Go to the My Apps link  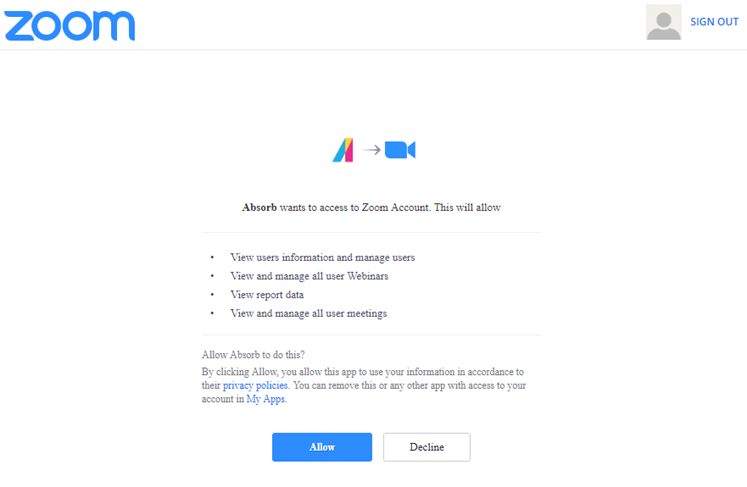(266, 399)
